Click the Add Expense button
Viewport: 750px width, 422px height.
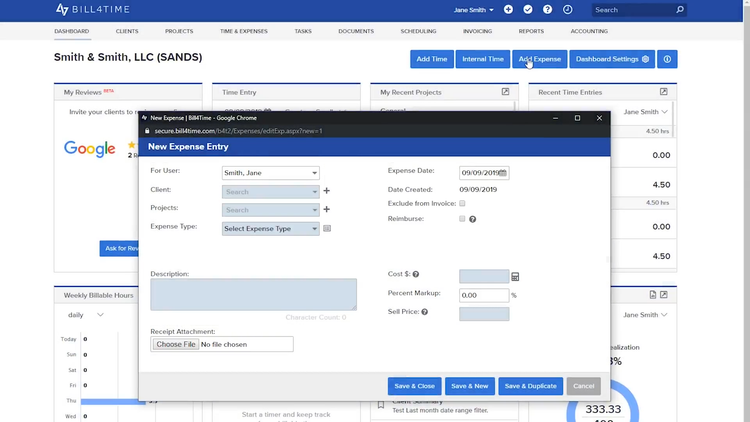click(540, 59)
